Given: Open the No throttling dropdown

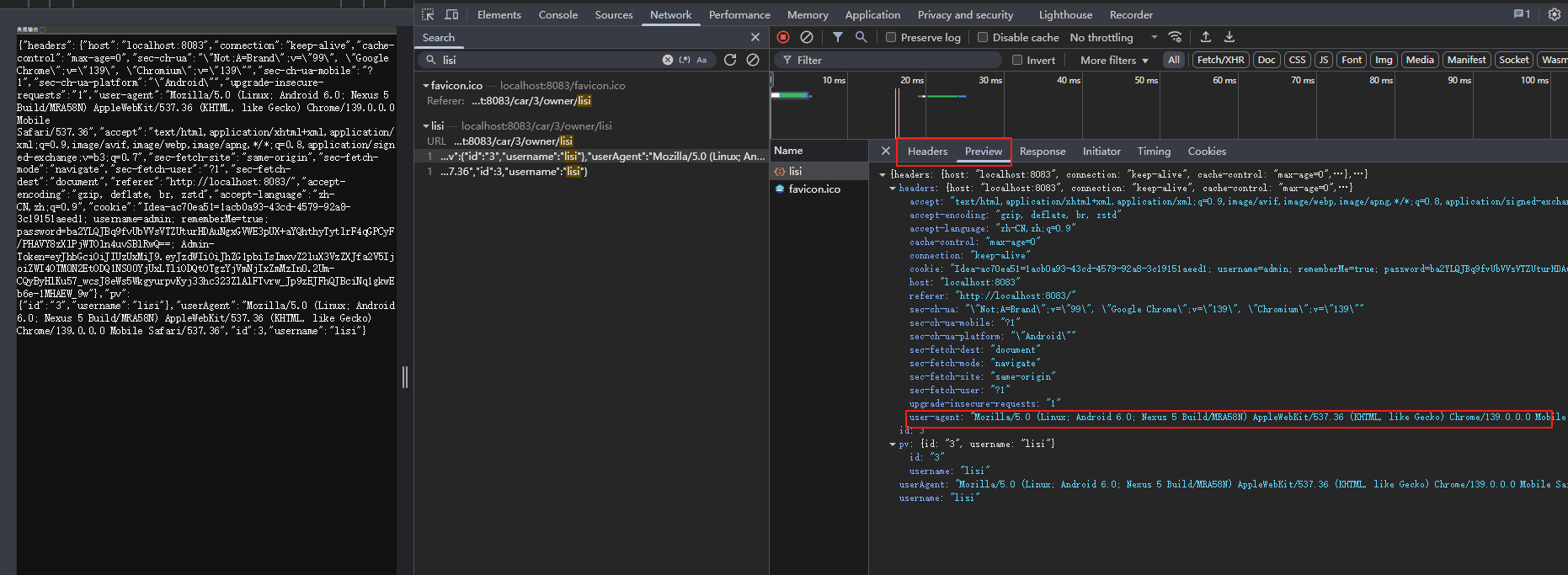Looking at the screenshot, I should [x=1113, y=37].
